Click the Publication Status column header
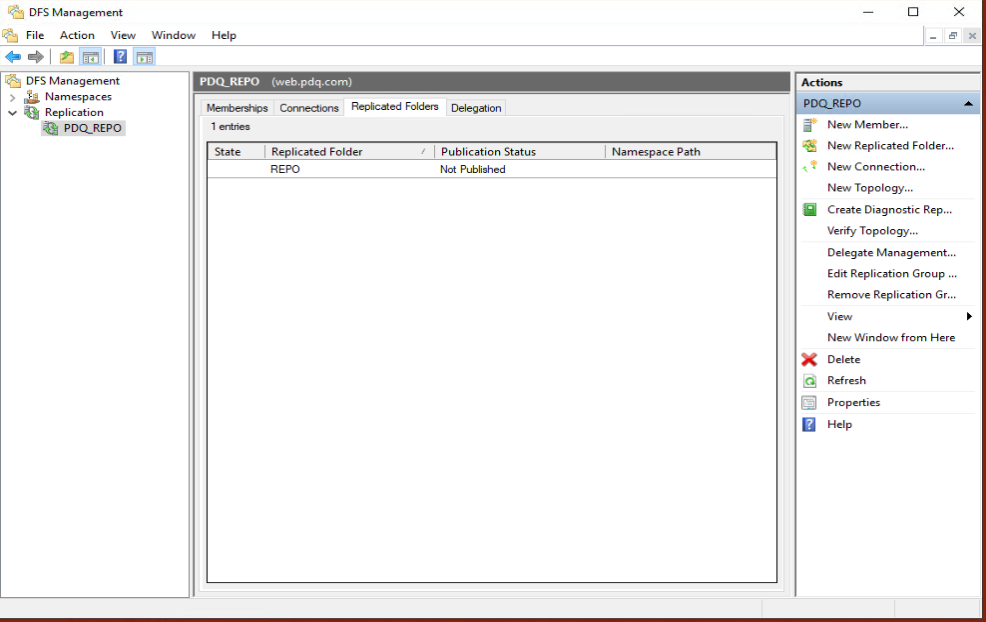The width and height of the screenshot is (986, 622). 520,152
